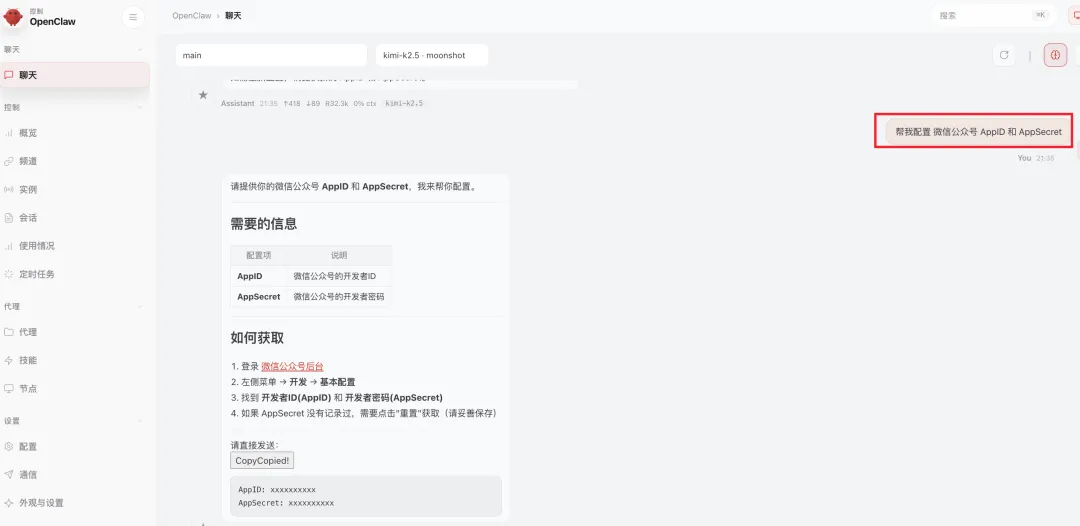This screenshot has width=1080, height=526.
Task: Click the monitor icon beside 节点
Action: pos(9,388)
